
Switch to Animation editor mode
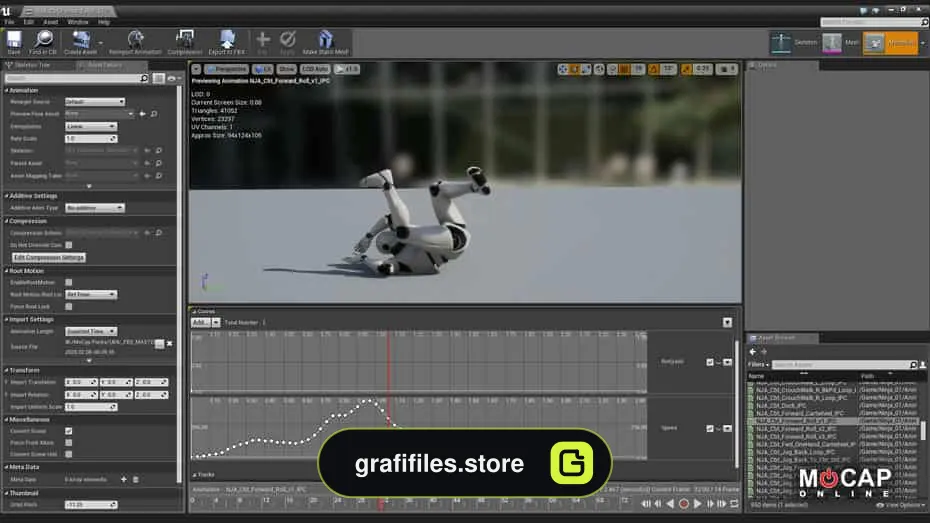[x=890, y=43]
